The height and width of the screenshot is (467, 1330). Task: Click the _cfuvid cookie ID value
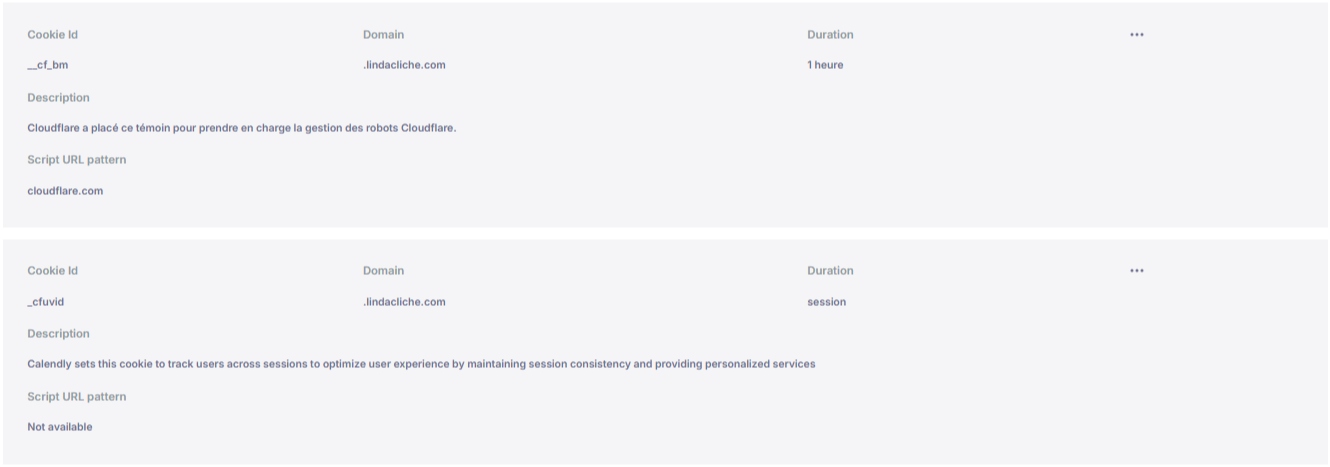[x=46, y=302]
